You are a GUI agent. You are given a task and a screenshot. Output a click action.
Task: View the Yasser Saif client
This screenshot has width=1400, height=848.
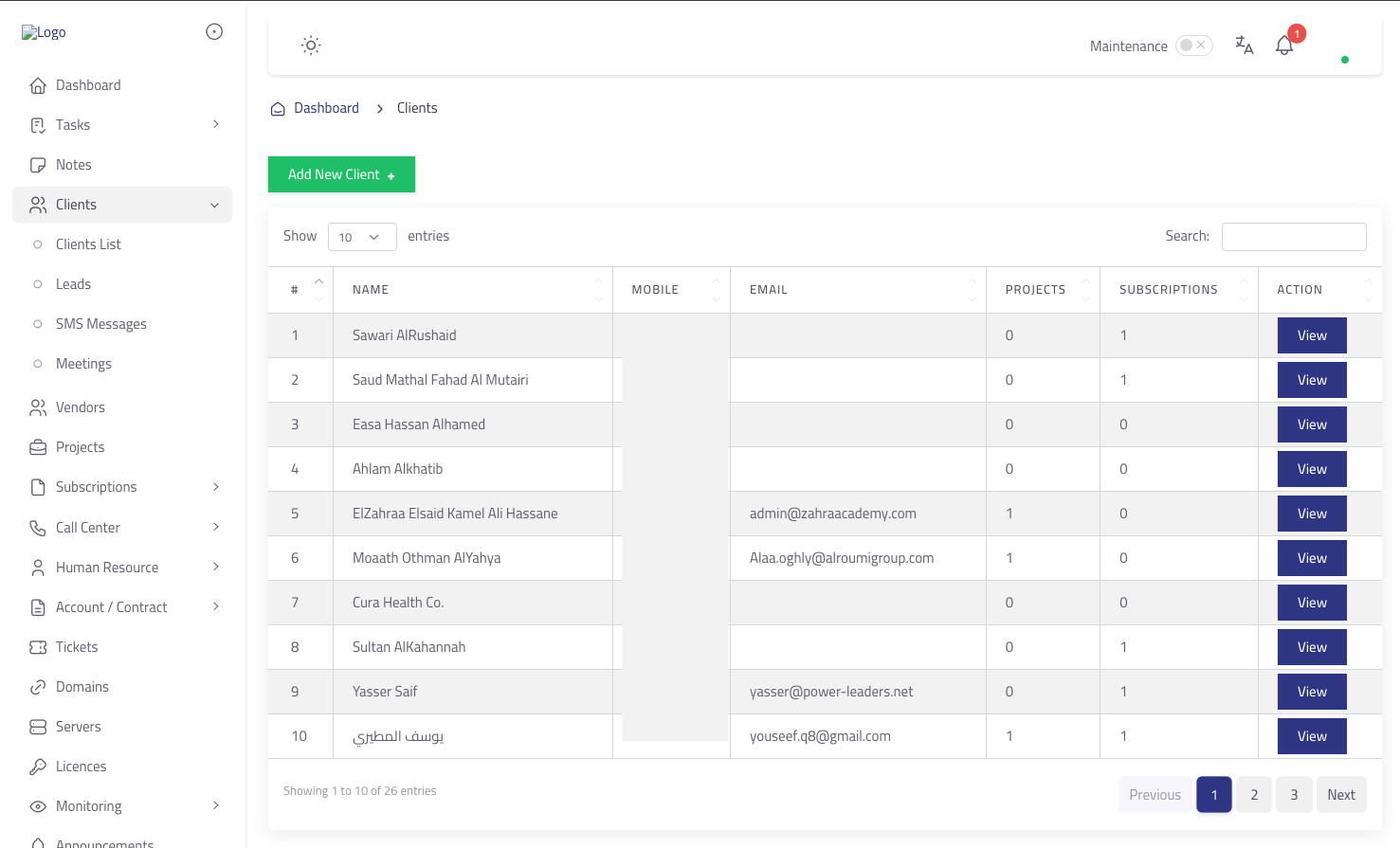[1311, 692]
